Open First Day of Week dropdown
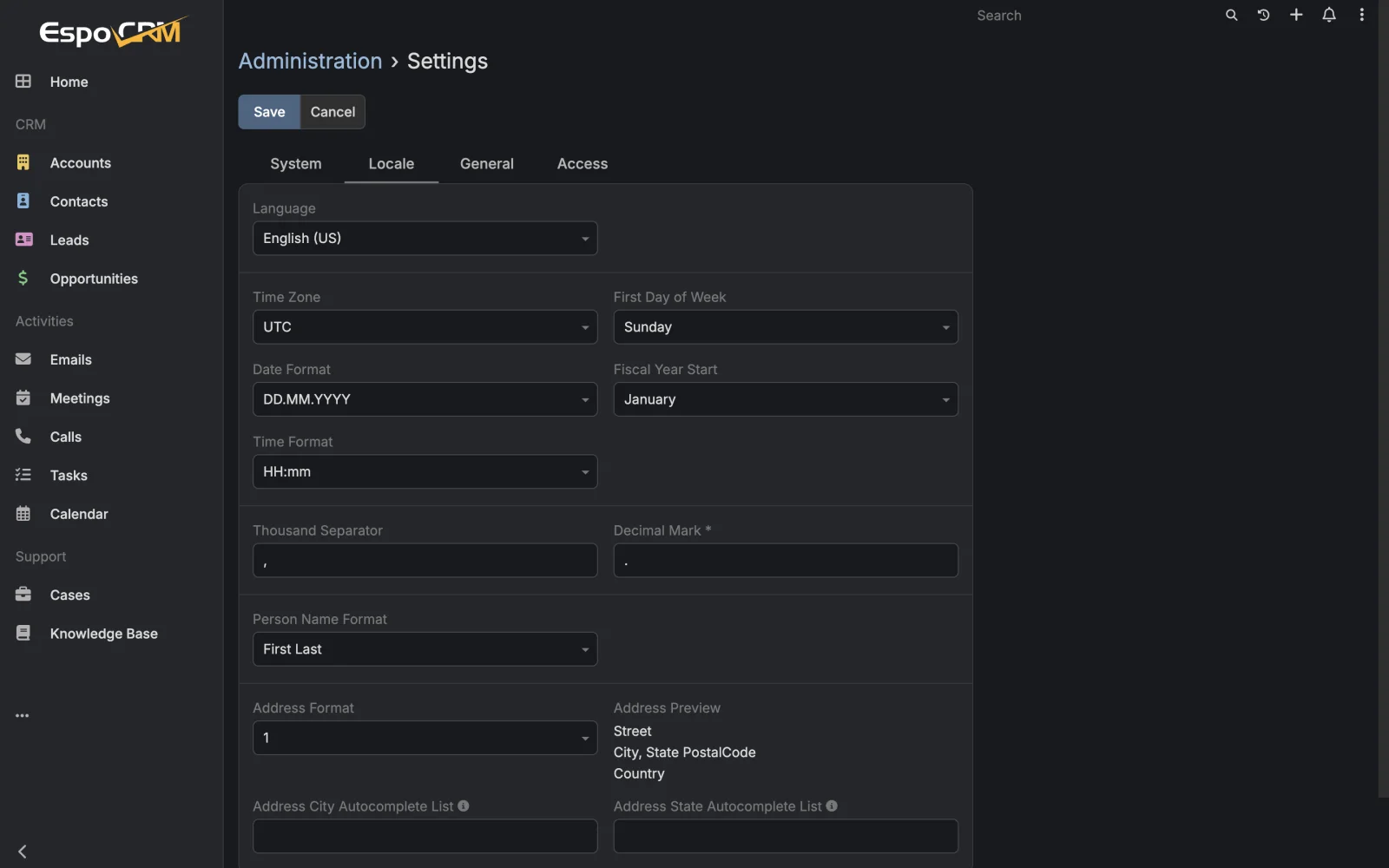The image size is (1389, 868). click(x=786, y=326)
